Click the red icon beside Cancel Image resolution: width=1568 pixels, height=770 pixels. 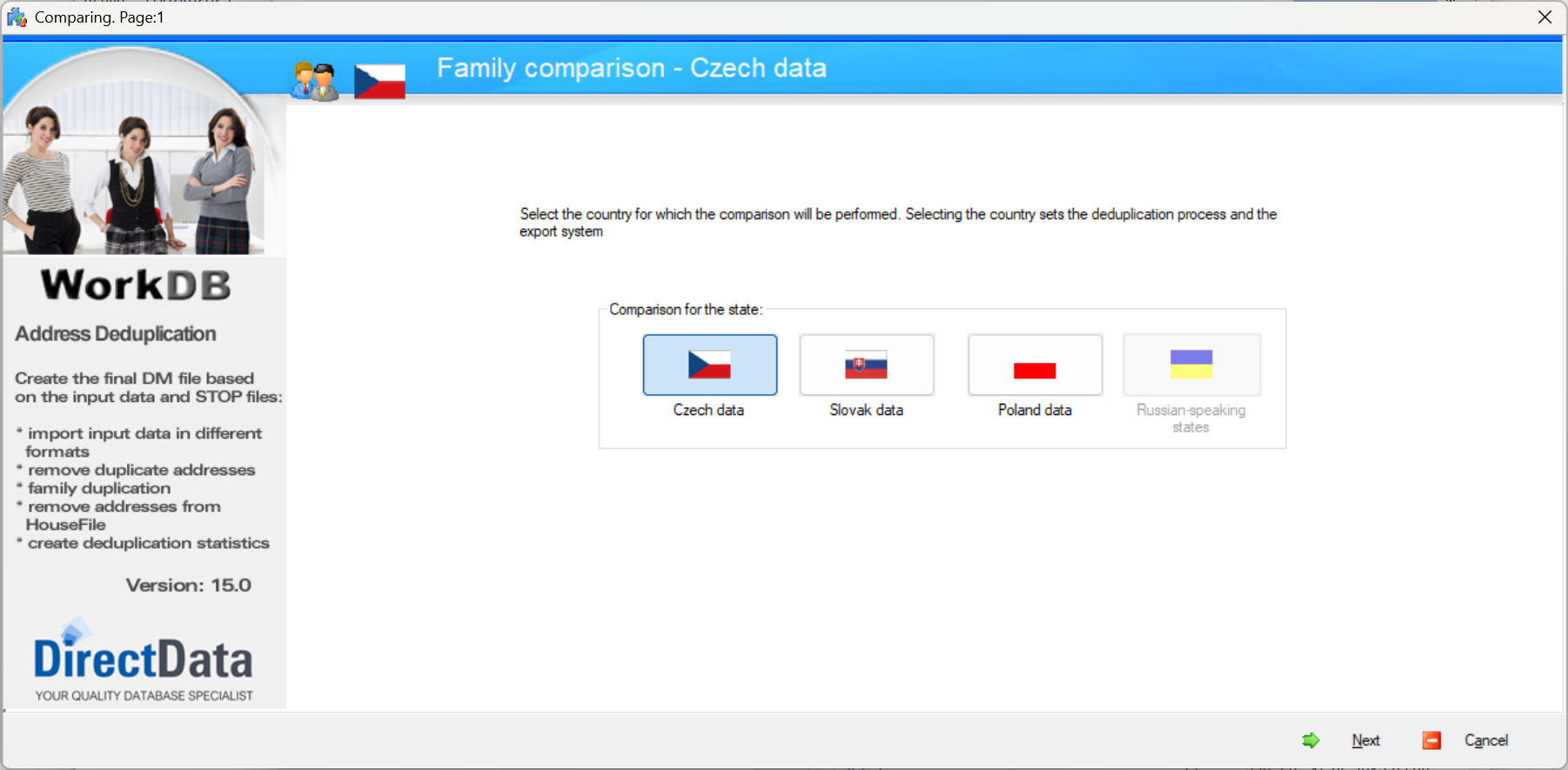(x=1431, y=740)
